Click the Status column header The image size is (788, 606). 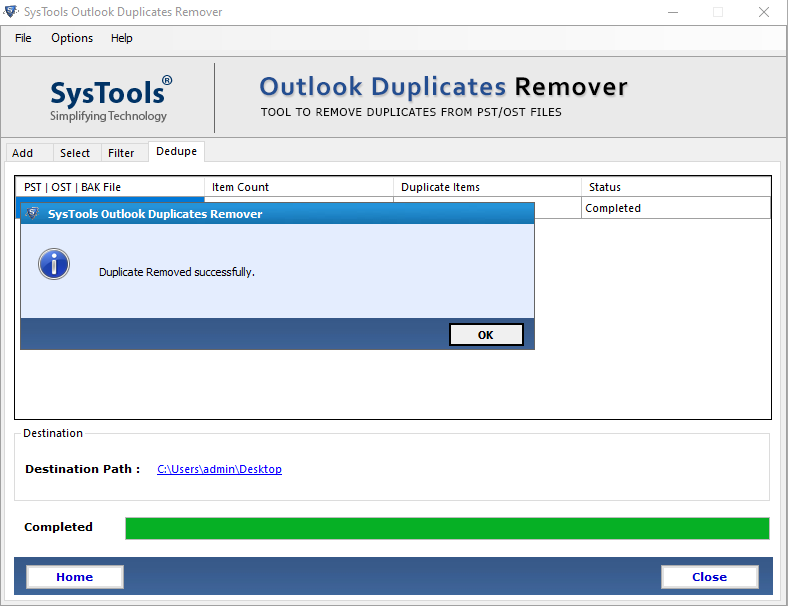coord(676,187)
